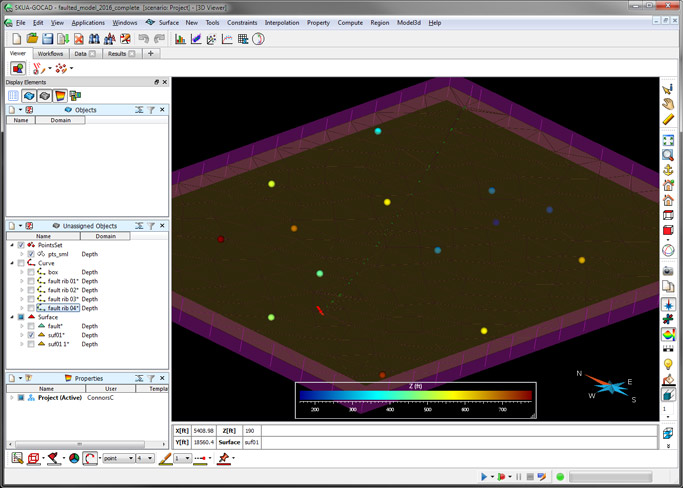Check the suf01 1 surface checkbox

tap(31, 344)
